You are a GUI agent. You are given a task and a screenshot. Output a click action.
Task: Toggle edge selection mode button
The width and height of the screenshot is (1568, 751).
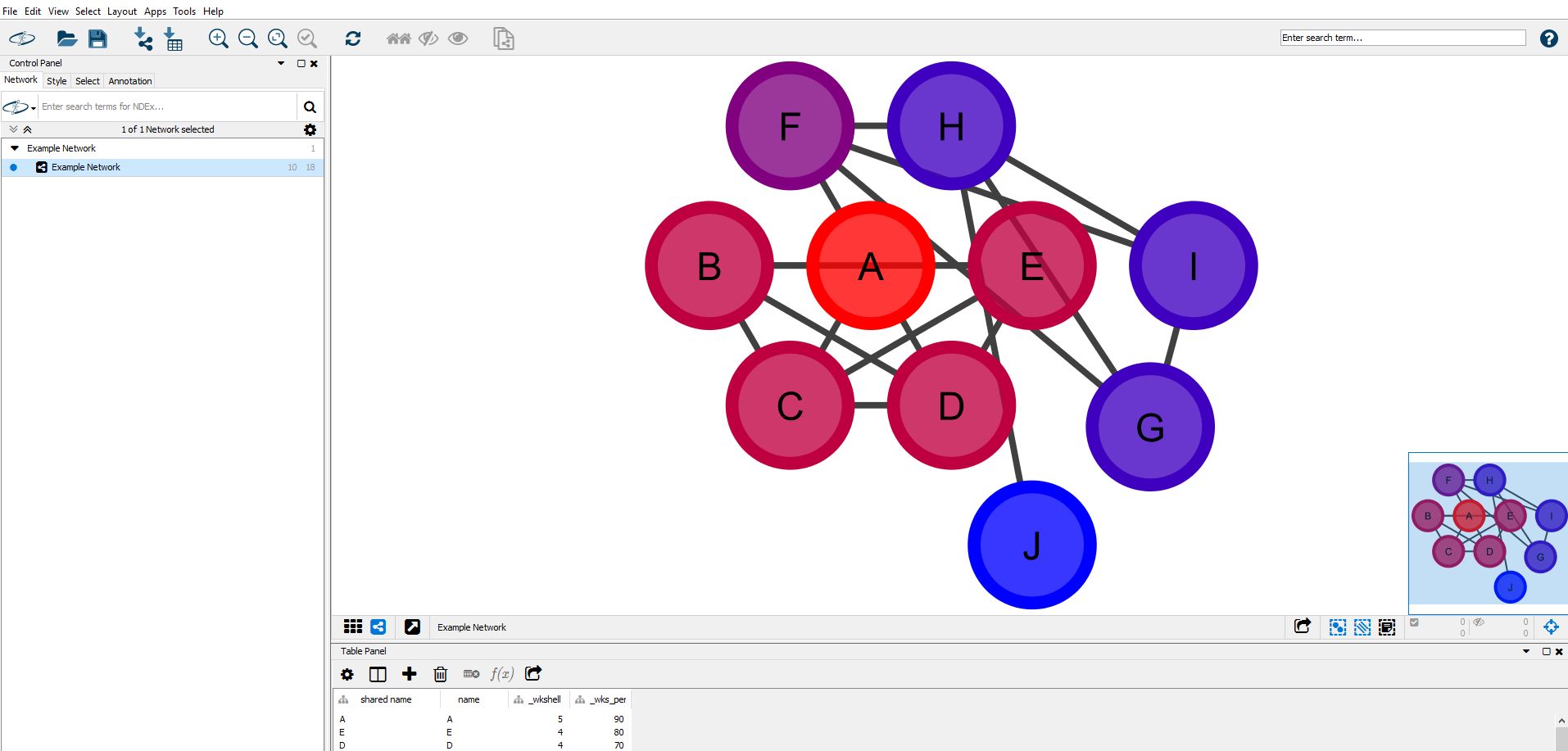click(1362, 627)
